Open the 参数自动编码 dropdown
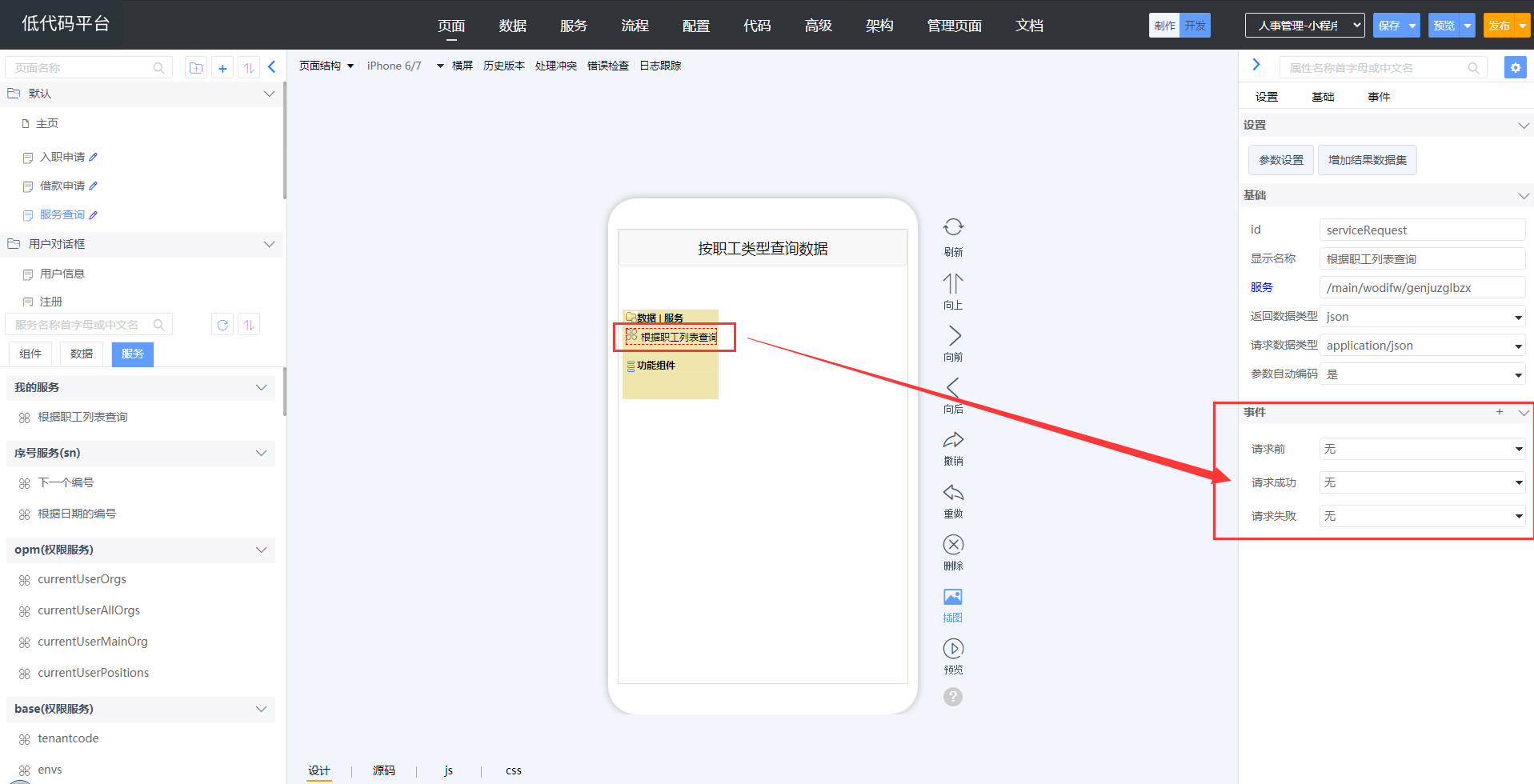 [1423, 374]
